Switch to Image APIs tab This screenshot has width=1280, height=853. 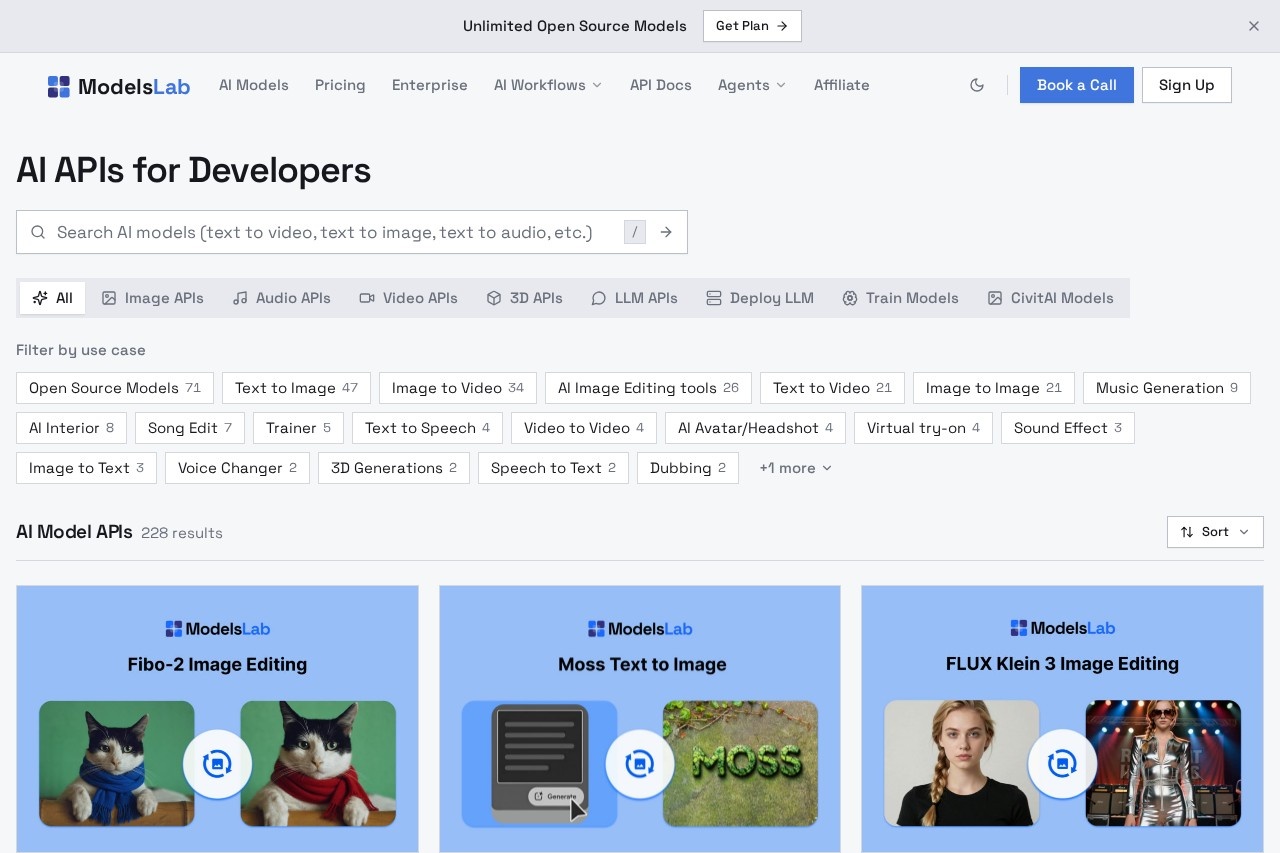152,298
